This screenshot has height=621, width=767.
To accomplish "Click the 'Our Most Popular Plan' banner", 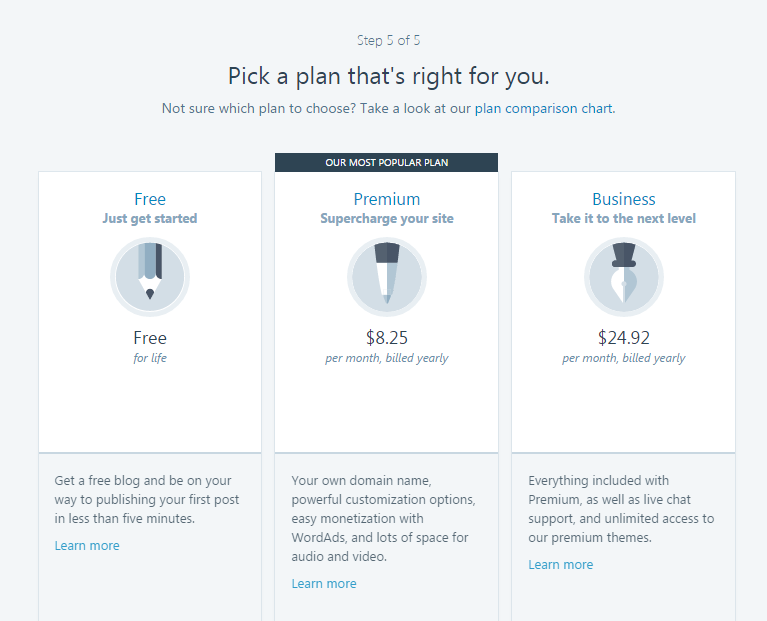I will click(x=386, y=162).
